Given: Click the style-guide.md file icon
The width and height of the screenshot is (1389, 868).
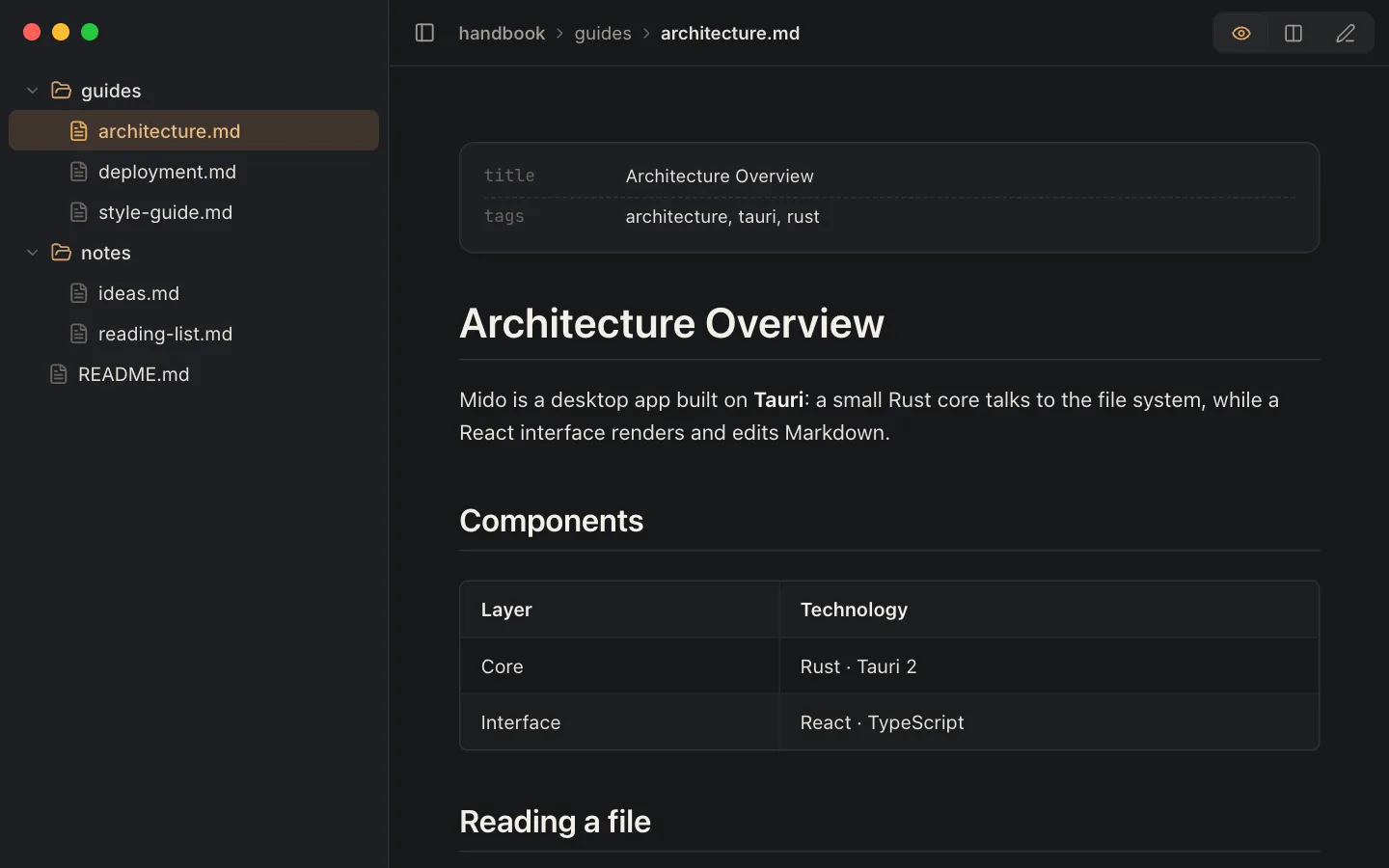Looking at the screenshot, I should pos(79,212).
